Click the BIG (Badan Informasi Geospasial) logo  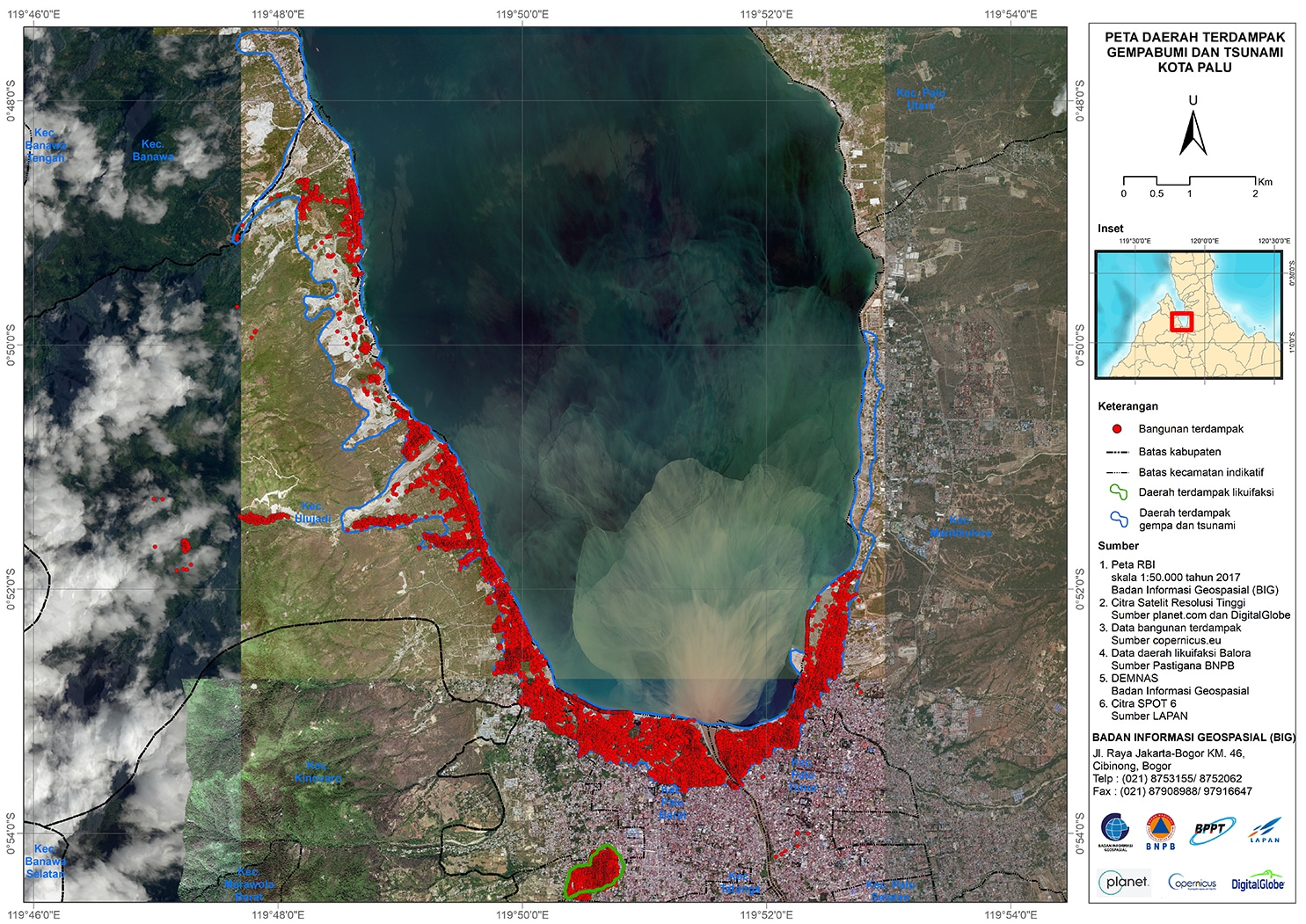(x=1116, y=832)
